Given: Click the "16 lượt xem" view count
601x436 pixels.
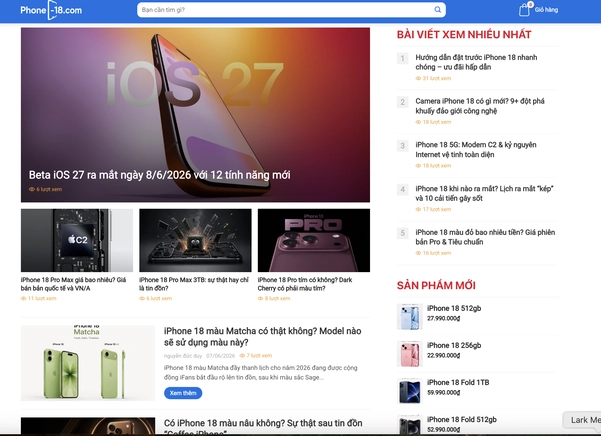Looking at the screenshot, I should [x=434, y=253].
